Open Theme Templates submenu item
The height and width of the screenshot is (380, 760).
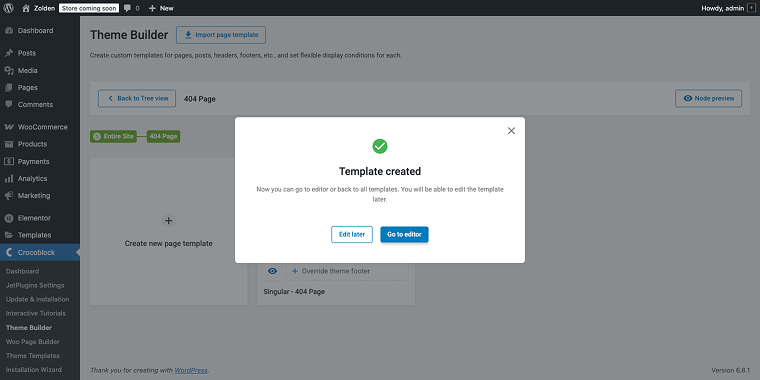[x=32, y=356]
